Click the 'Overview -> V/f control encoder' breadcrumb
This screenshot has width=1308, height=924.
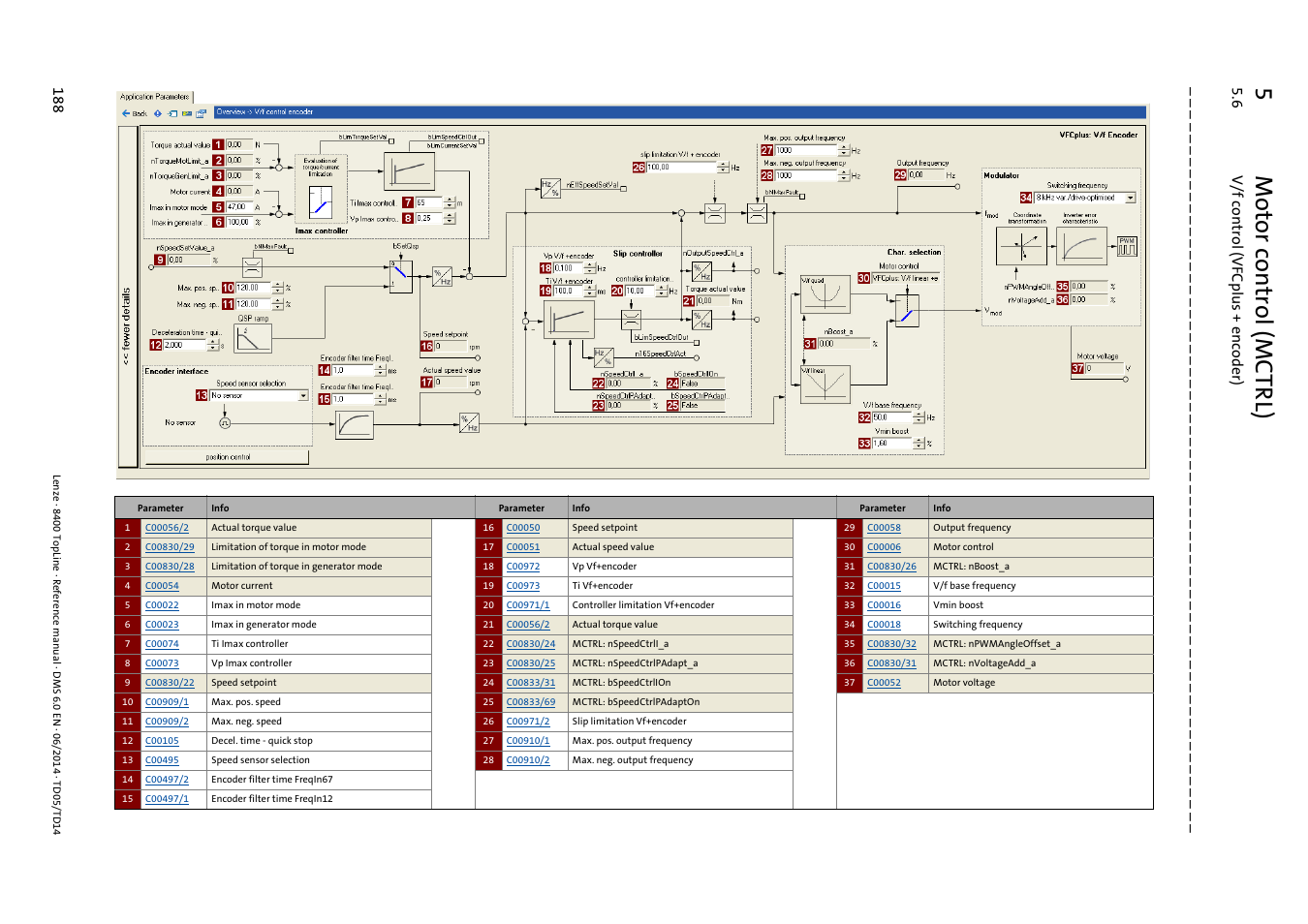click(x=265, y=112)
